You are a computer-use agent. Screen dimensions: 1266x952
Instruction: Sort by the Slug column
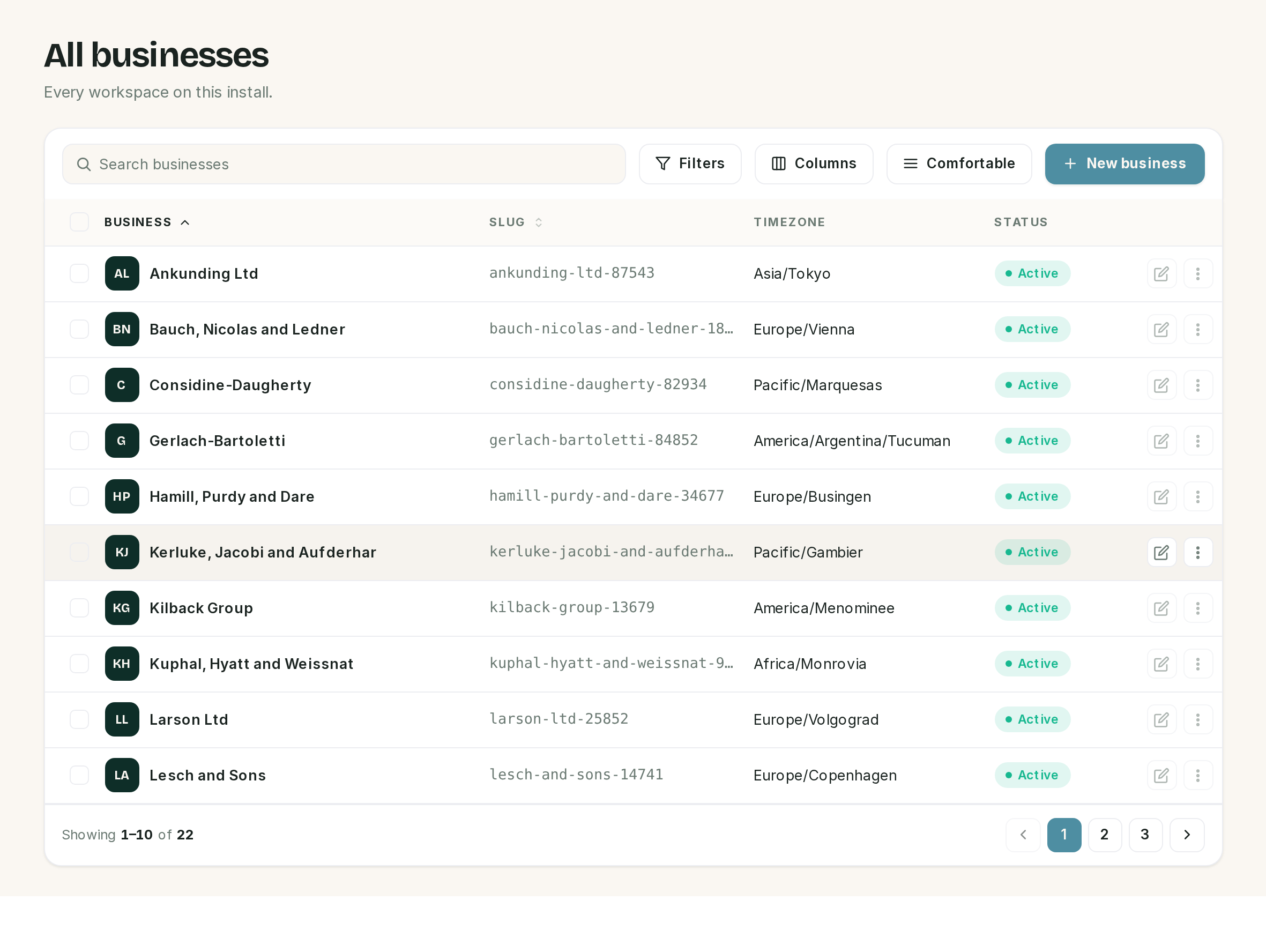tap(515, 222)
